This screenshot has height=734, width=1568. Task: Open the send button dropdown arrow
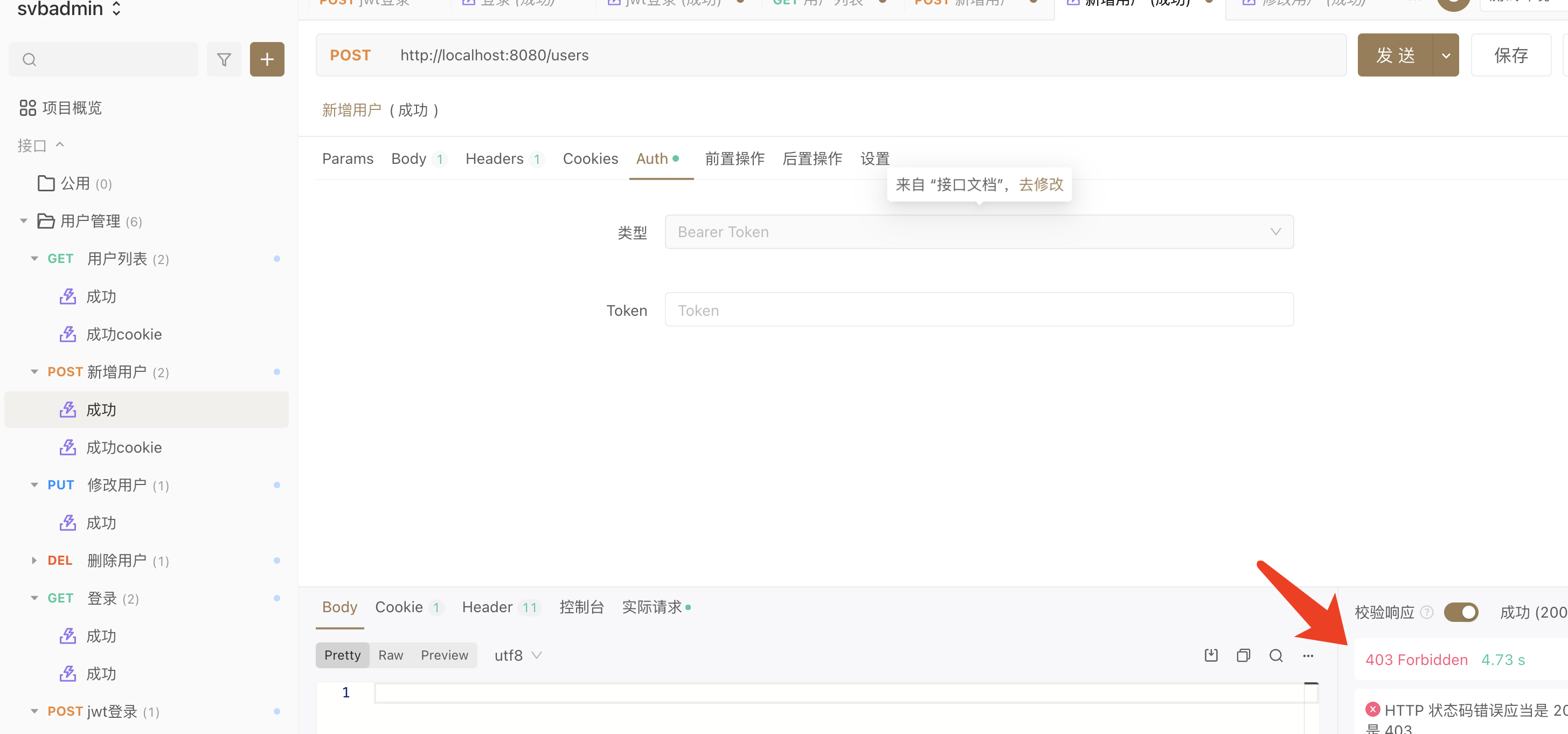tap(1446, 55)
